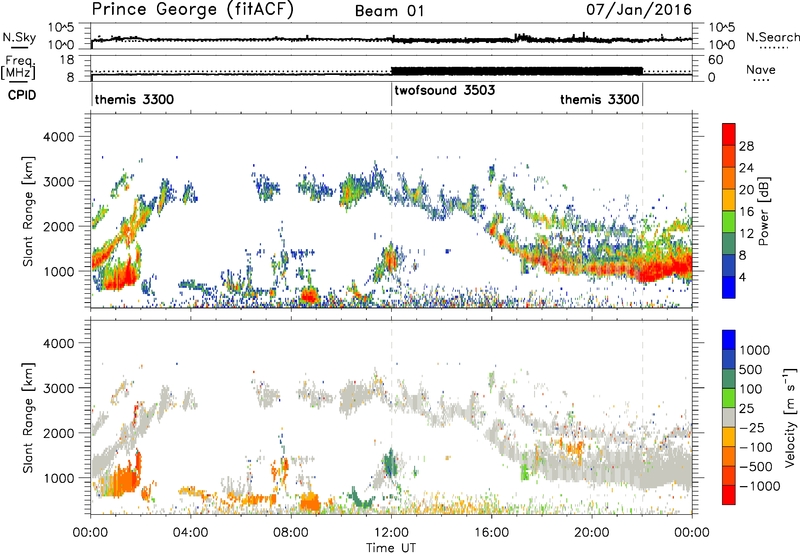Click the "Slant Range [km]" label of power panel
The height and width of the screenshot is (554, 800).
pyautogui.click(x=28, y=211)
